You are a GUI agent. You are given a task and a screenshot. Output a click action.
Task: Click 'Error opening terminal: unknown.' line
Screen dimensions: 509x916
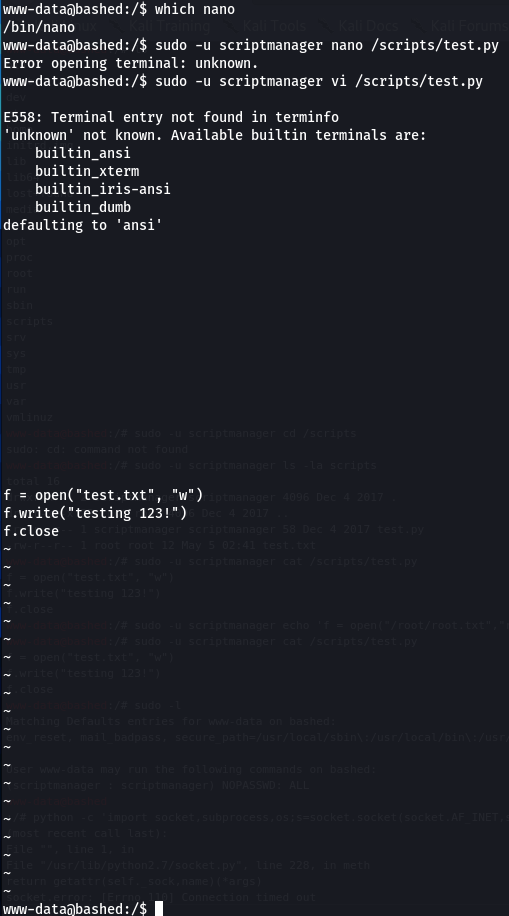pos(131,63)
